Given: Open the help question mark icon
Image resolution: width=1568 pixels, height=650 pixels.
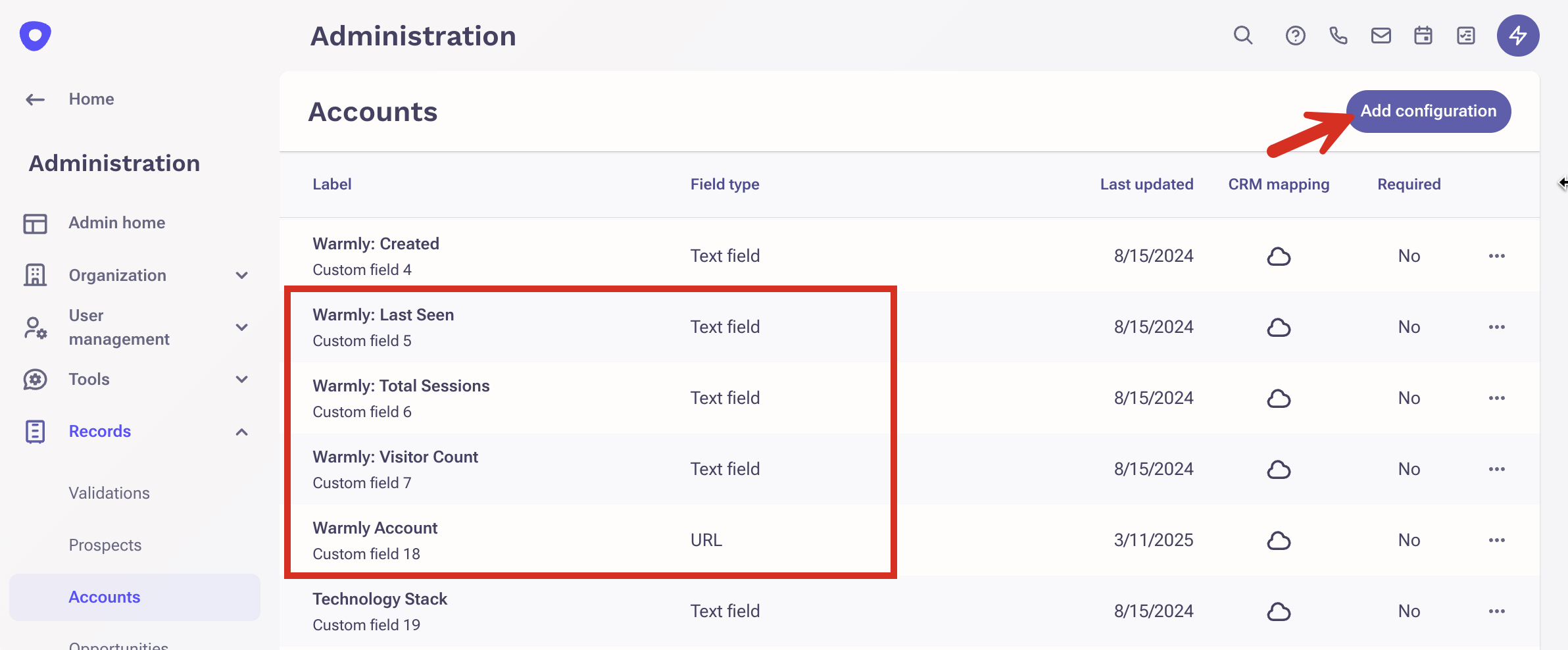Looking at the screenshot, I should pyautogui.click(x=1295, y=36).
